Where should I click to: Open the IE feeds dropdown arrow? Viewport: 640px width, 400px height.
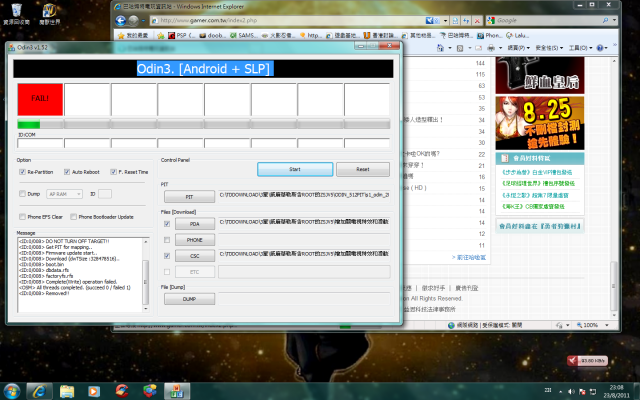pyautogui.click(x=469, y=48)
